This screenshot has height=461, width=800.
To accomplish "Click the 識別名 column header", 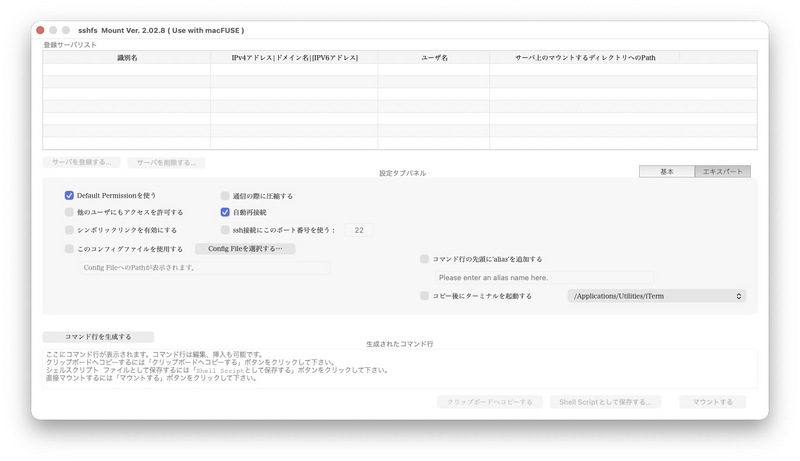I will click(127, 58).
